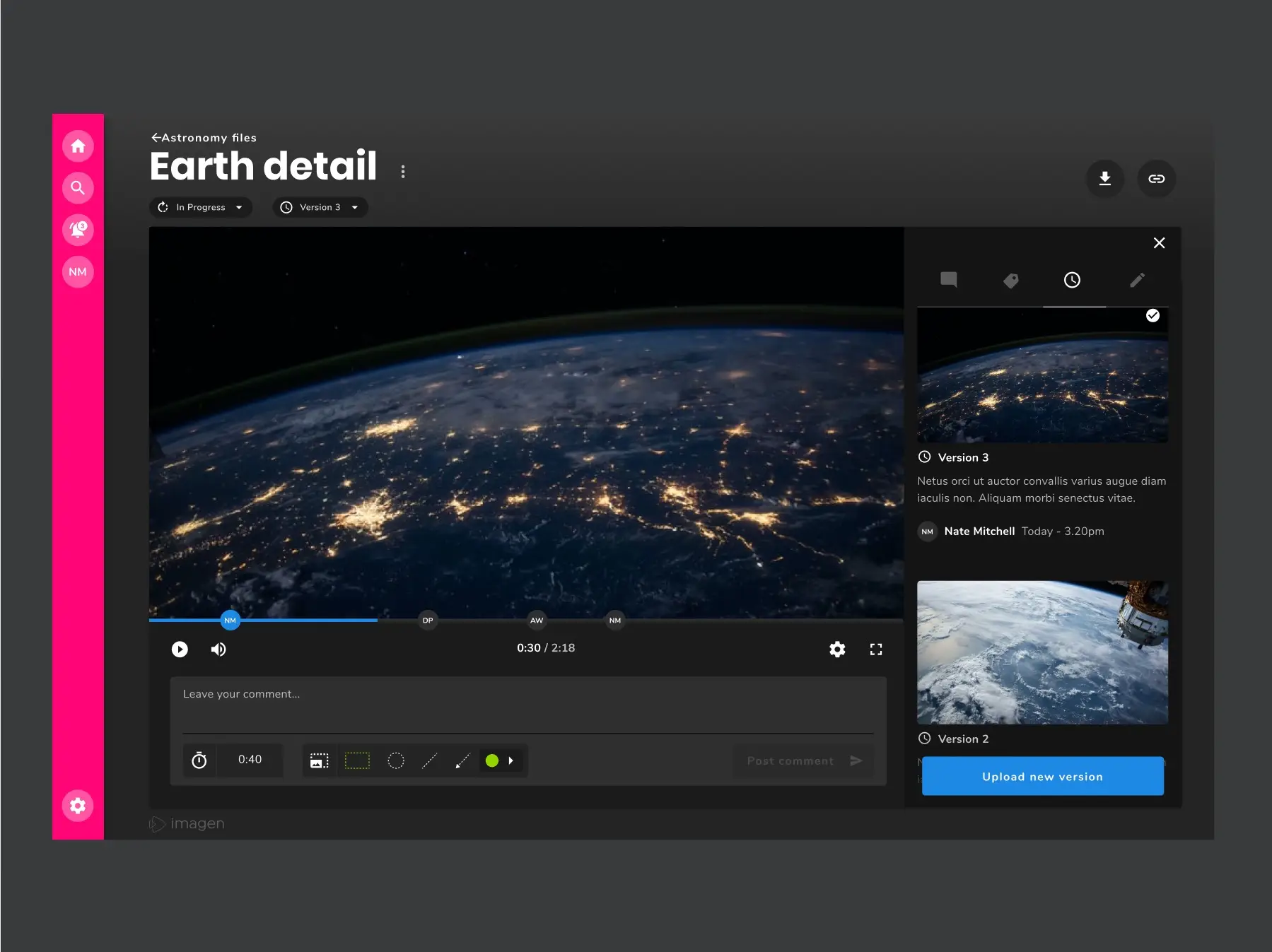Click Upload new version button
Viewport: 1272px width, 952px height.
point(1042,777)
